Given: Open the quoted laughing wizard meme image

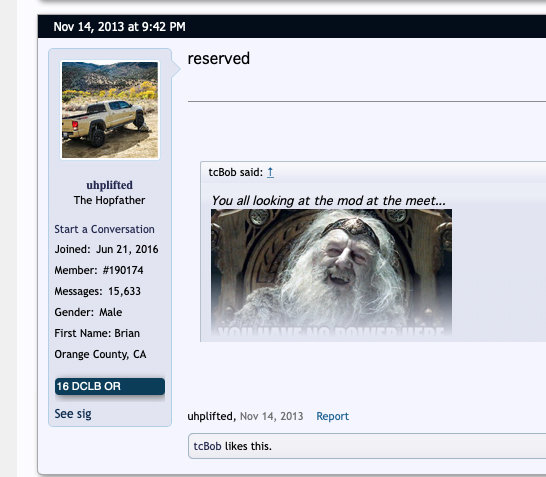Looking at the screenshot, I should [x=331, y=272].
